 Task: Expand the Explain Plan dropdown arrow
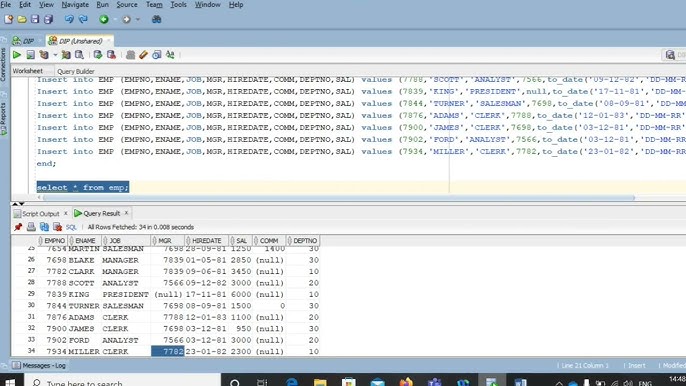pyautogui.click(x=55, y=55)
